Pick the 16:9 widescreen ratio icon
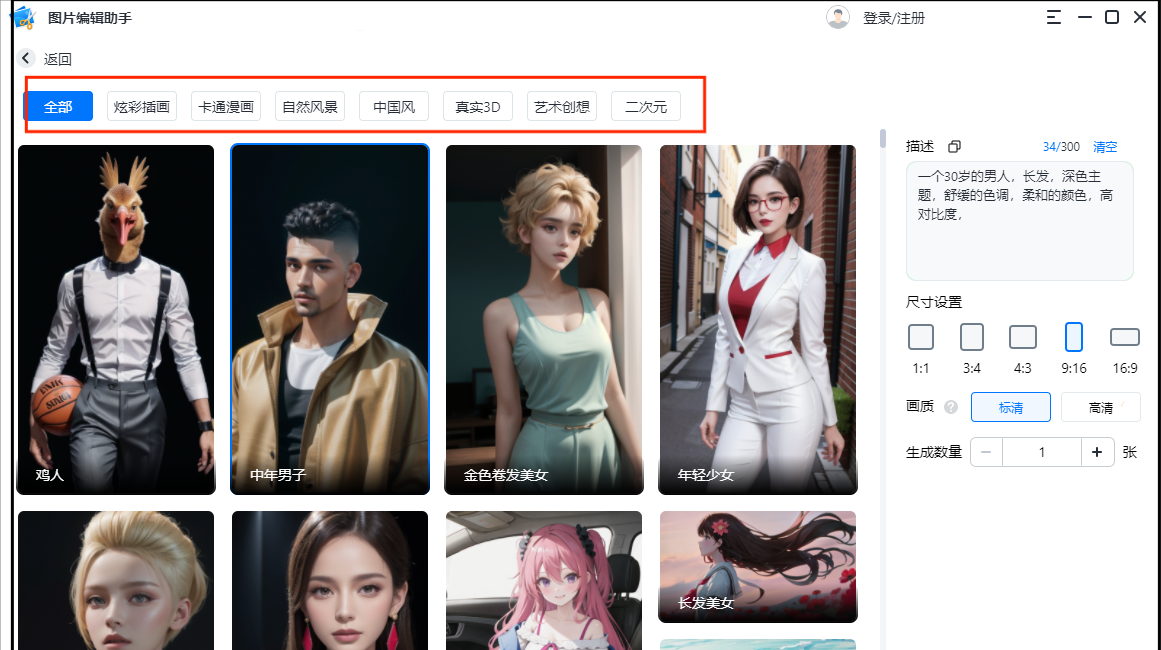The height and width of the screenshot is (650, 1161). [x=1125, y=337]
